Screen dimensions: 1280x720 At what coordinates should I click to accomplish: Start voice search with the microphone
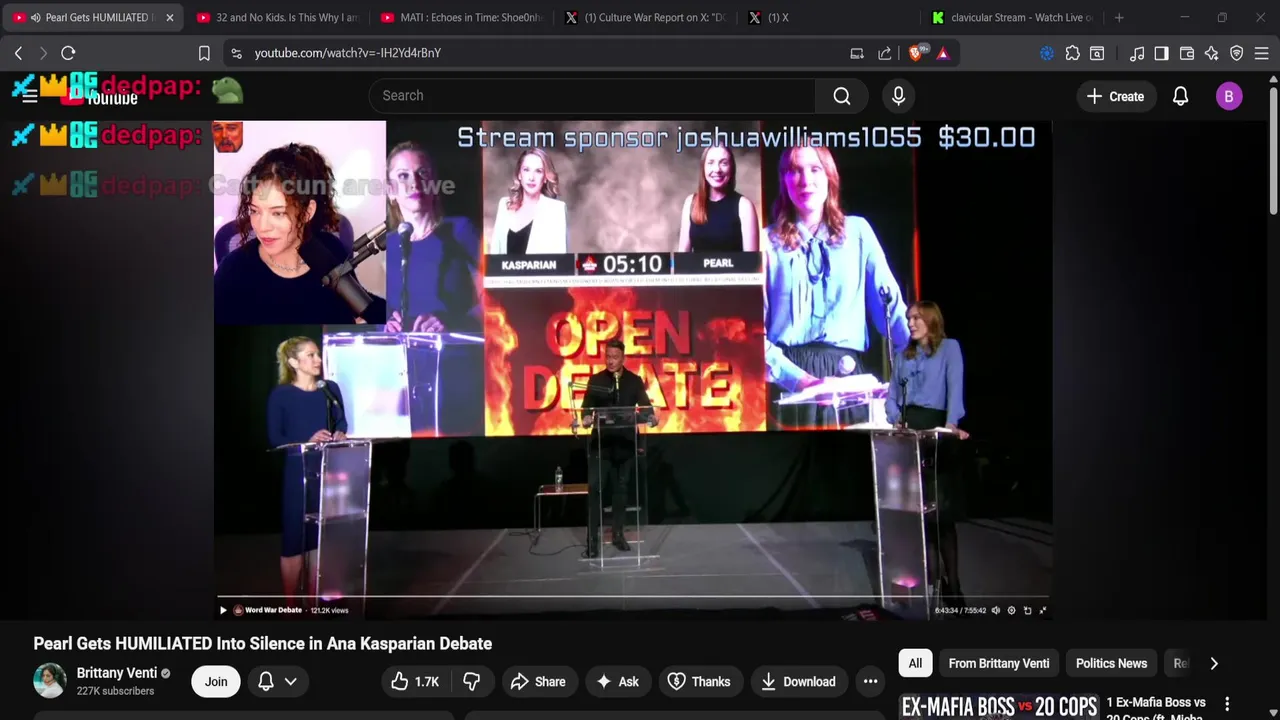click(x=898, y=96)
